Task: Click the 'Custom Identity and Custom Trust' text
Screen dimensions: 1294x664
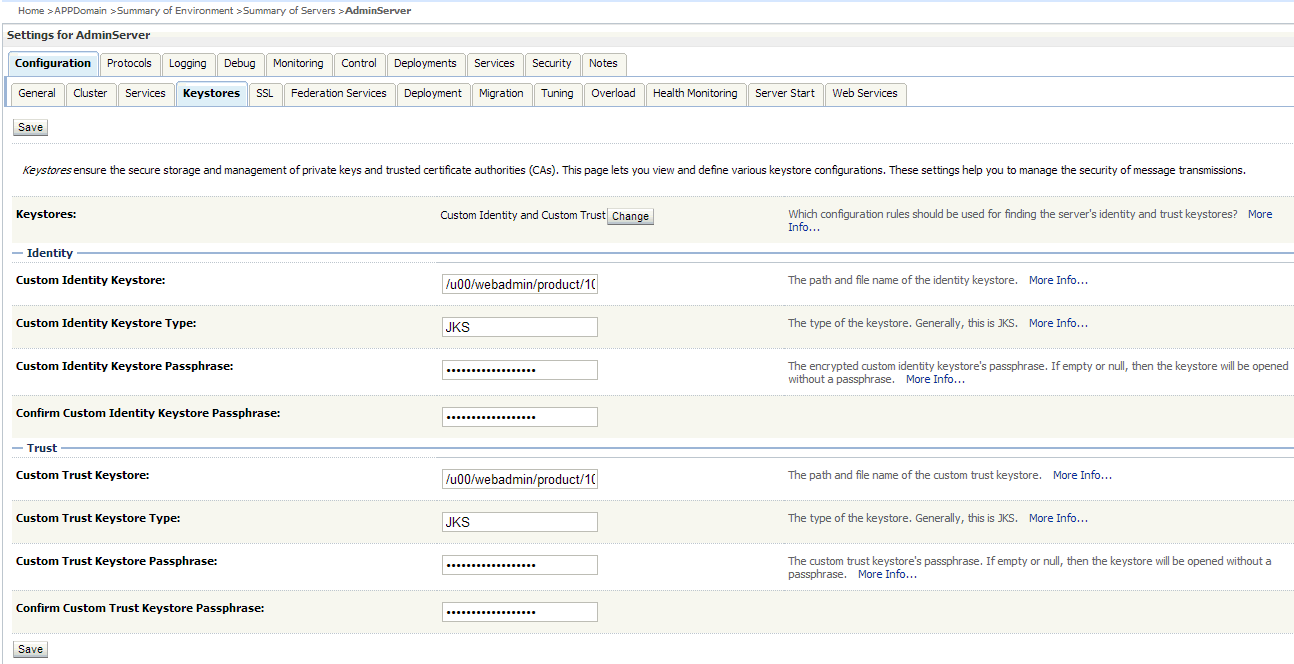Action: (523, 215)
